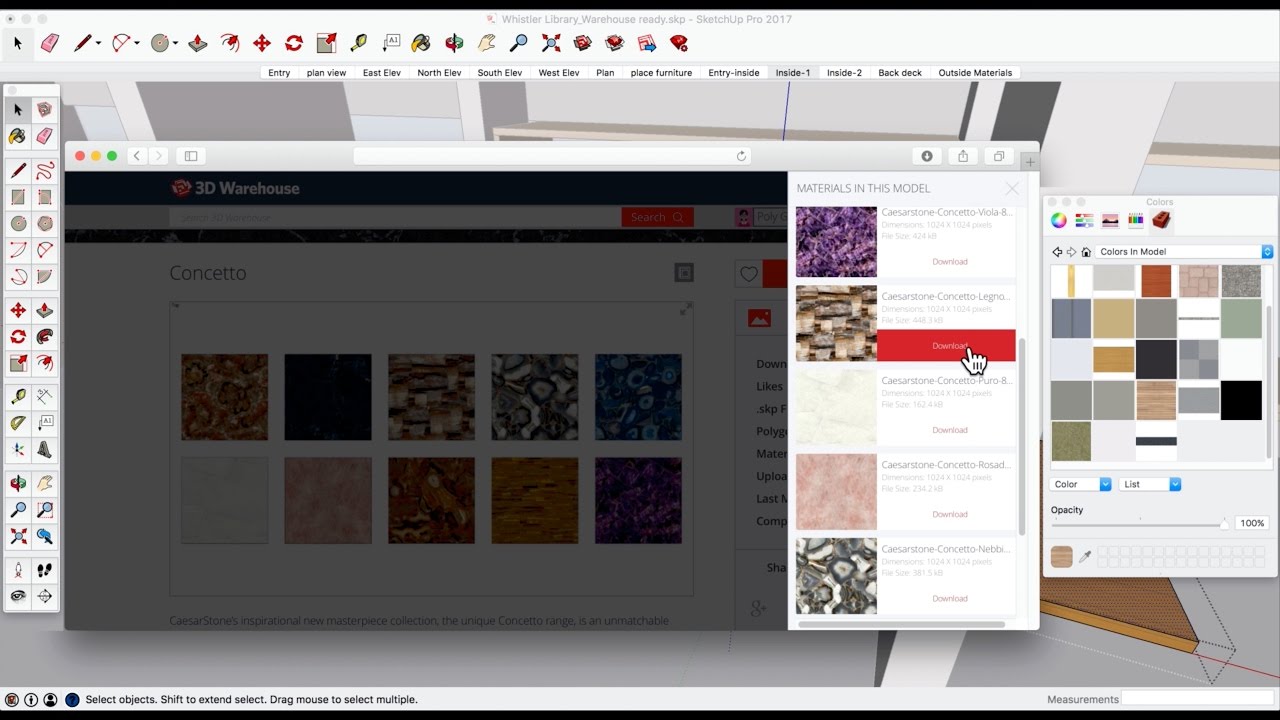Activate the Section Plane tool in left palette
The height and width of the screenshot is (720, 1280).
point(44,597)
